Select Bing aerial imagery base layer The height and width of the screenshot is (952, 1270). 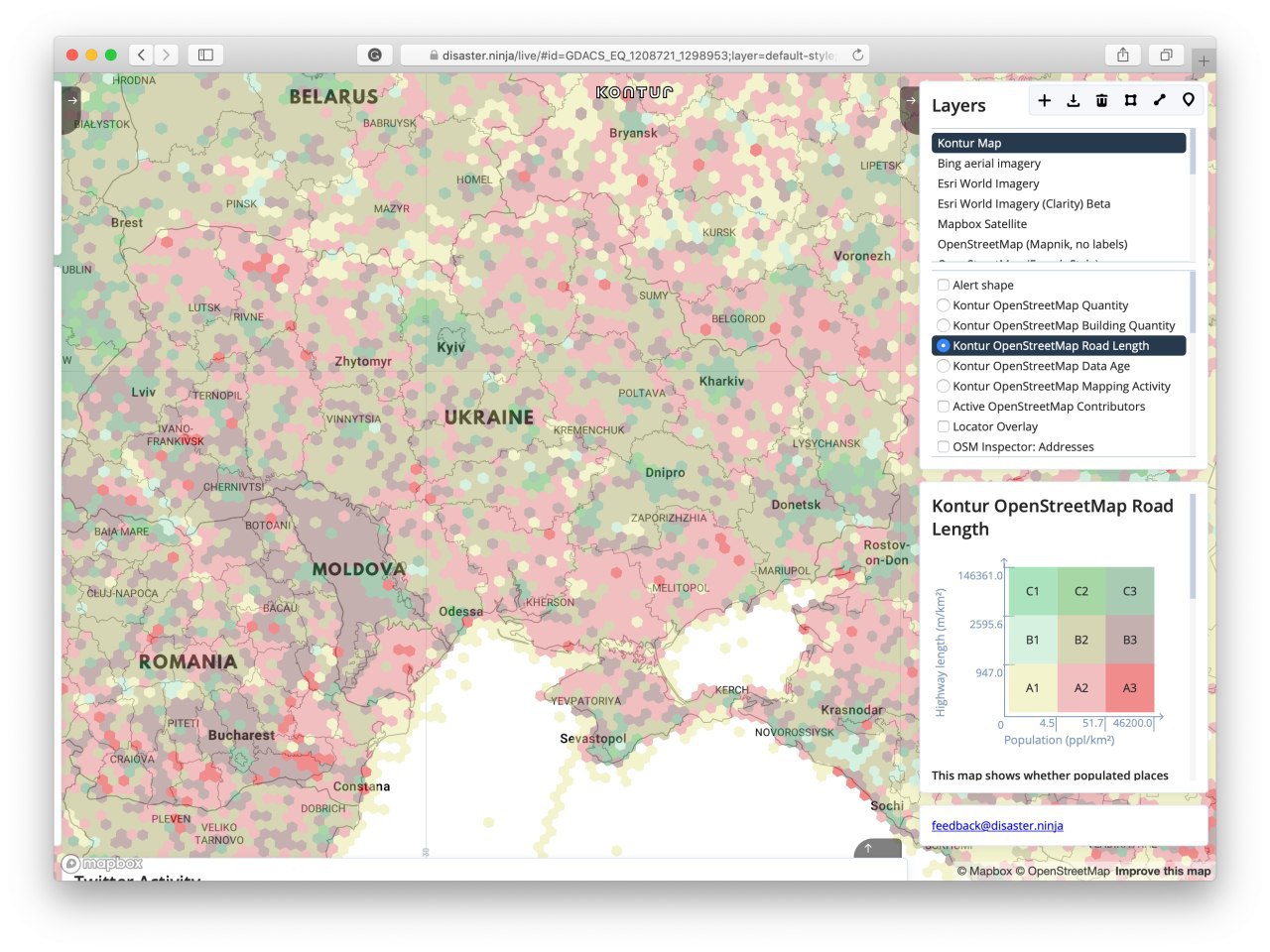click(1059, 164)
